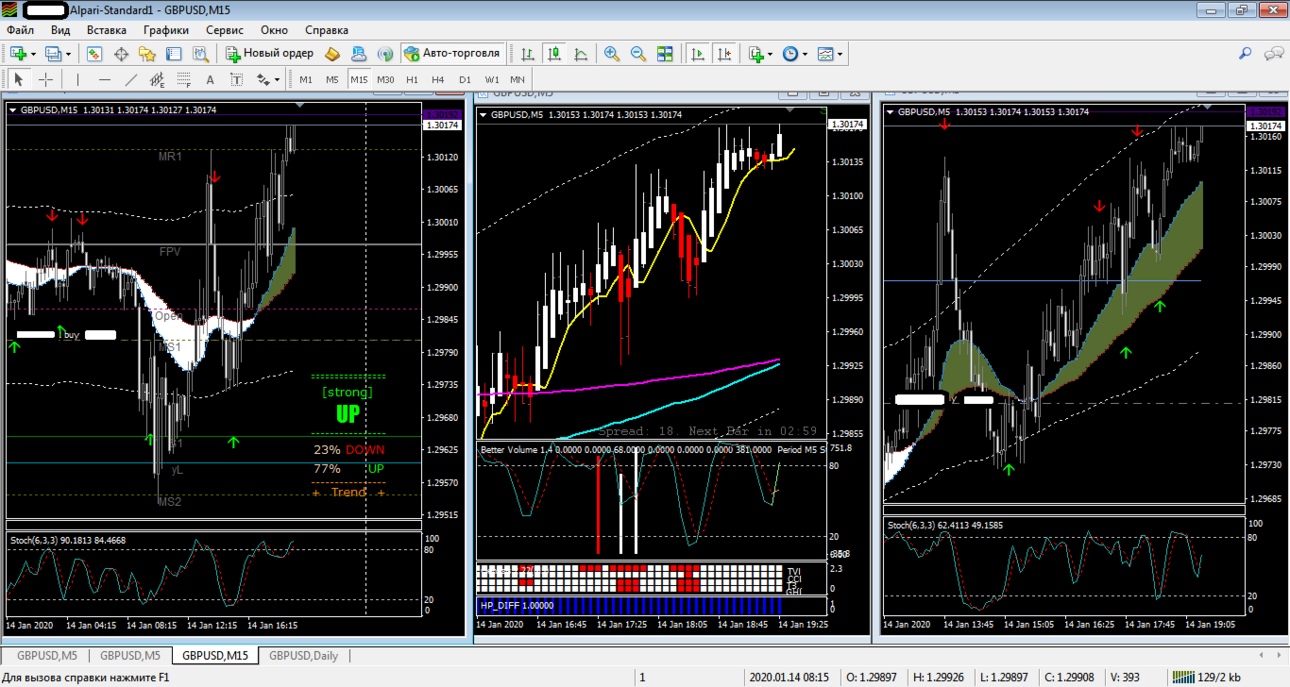1290x687 pixels.
Task: Open the periods clock icon
Action: coord(790,54)
